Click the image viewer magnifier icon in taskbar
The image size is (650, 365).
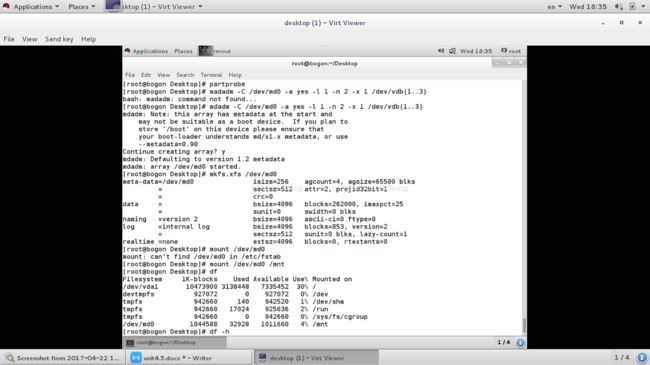click(10, 358)
